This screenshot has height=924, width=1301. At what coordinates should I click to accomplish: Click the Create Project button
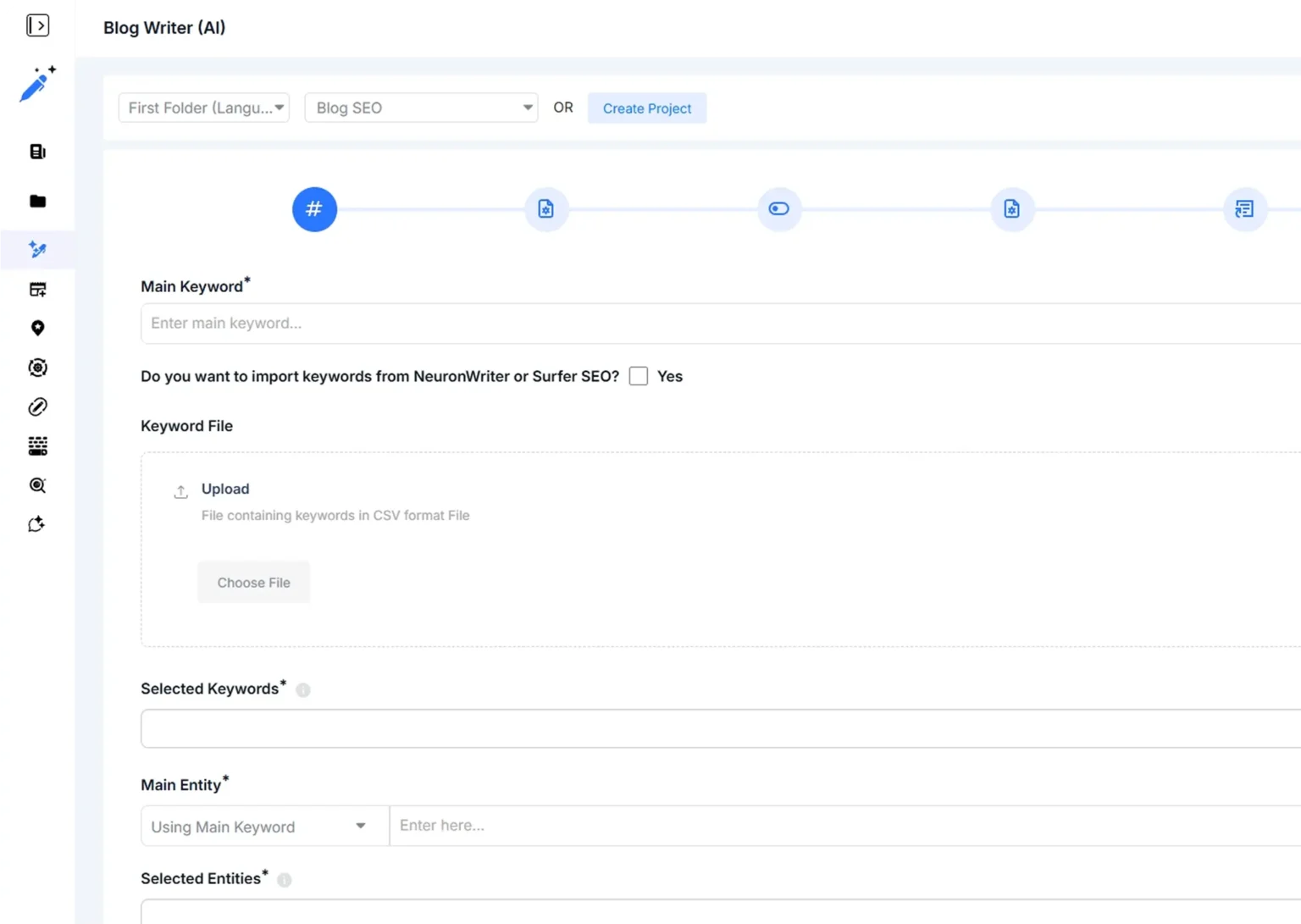click(647, 108)
